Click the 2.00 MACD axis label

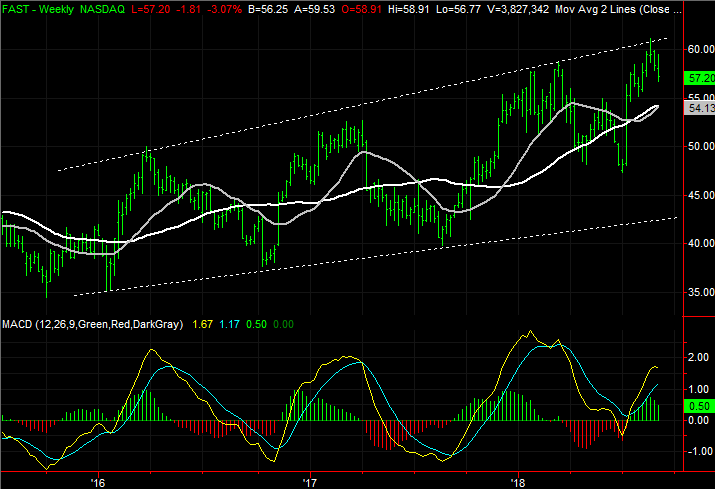click(698, 357)
